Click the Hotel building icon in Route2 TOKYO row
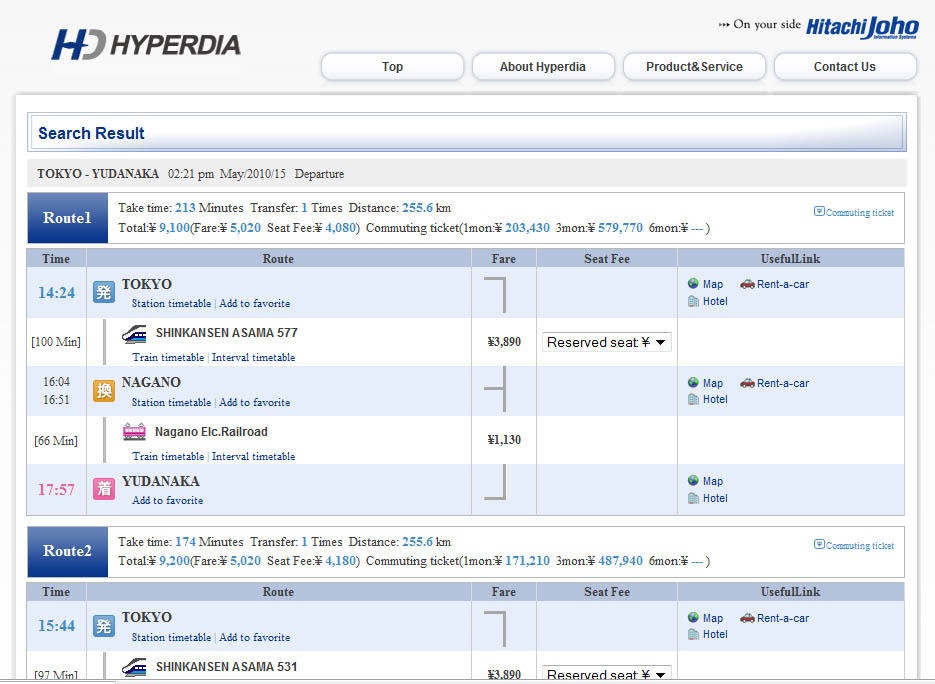Screen dimensions: 935x684 tap(693, 635)
